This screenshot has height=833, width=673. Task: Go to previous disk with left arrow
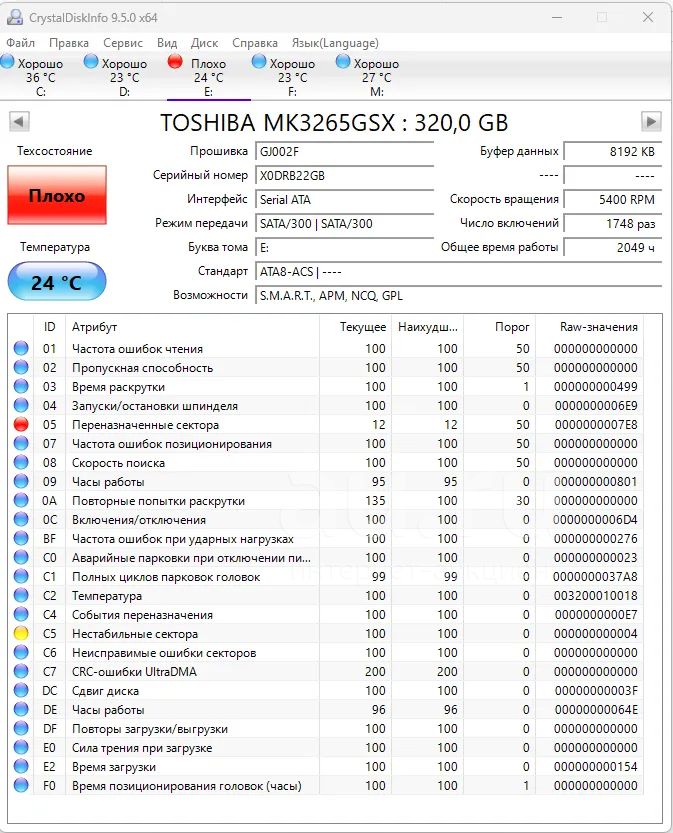[19, 122]
